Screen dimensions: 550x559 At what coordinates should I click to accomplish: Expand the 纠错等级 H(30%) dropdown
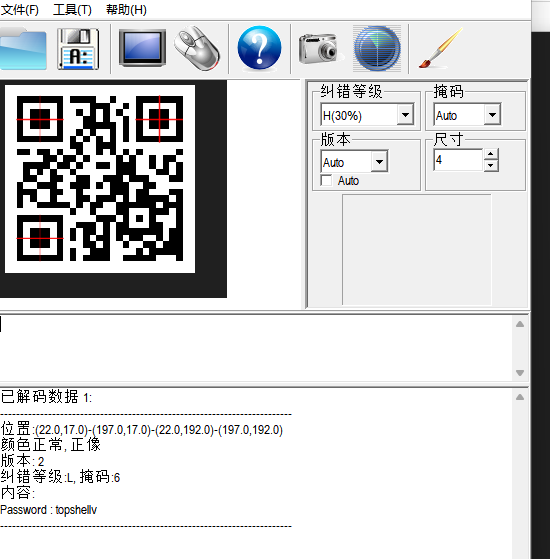pyautogui.click(x=405, y=115)
